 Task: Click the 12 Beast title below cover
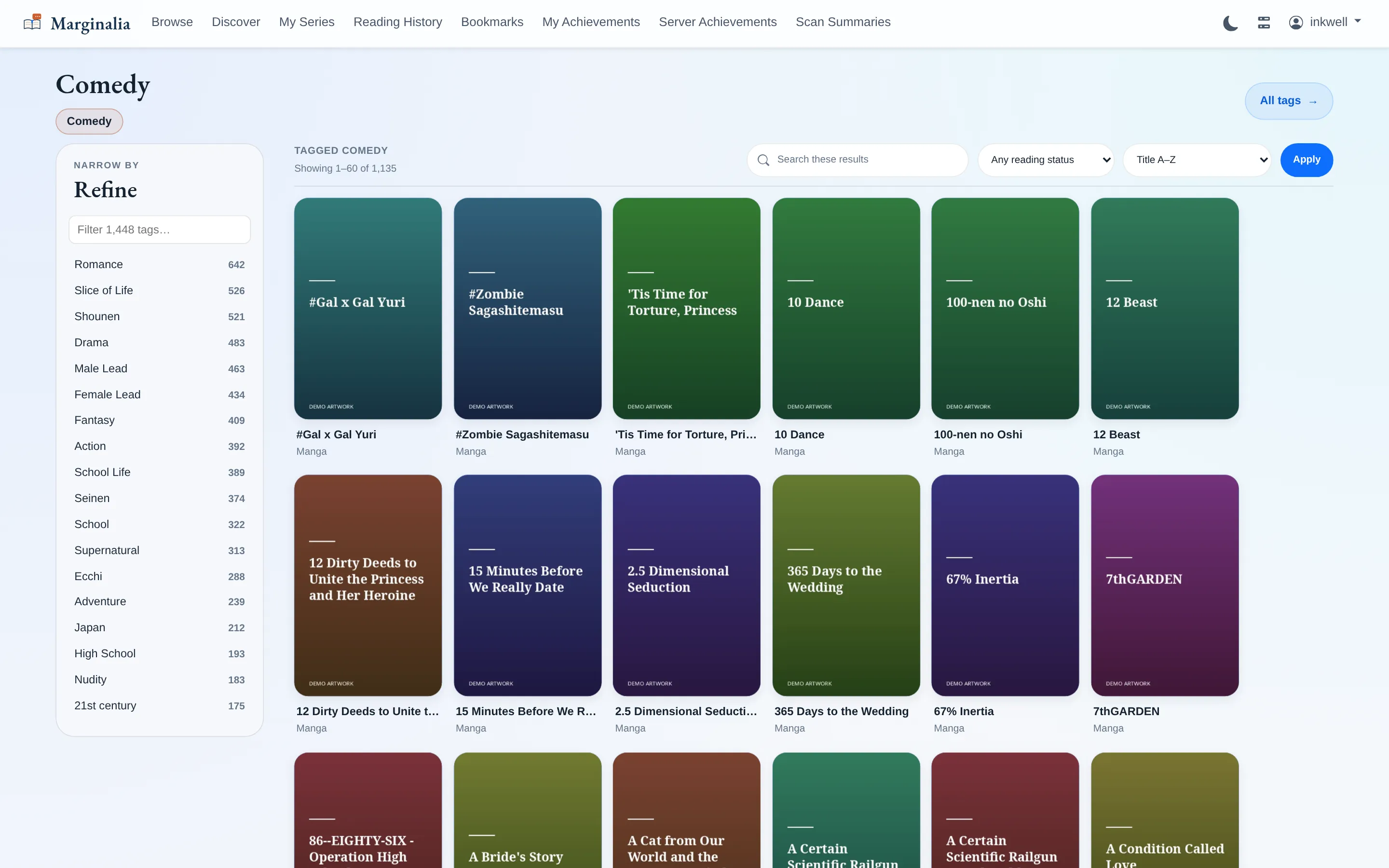tap(1117, 434)
